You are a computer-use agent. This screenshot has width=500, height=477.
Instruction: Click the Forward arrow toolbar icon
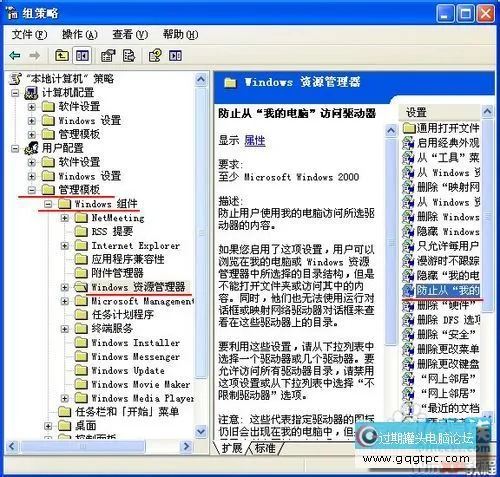(34, 55)
